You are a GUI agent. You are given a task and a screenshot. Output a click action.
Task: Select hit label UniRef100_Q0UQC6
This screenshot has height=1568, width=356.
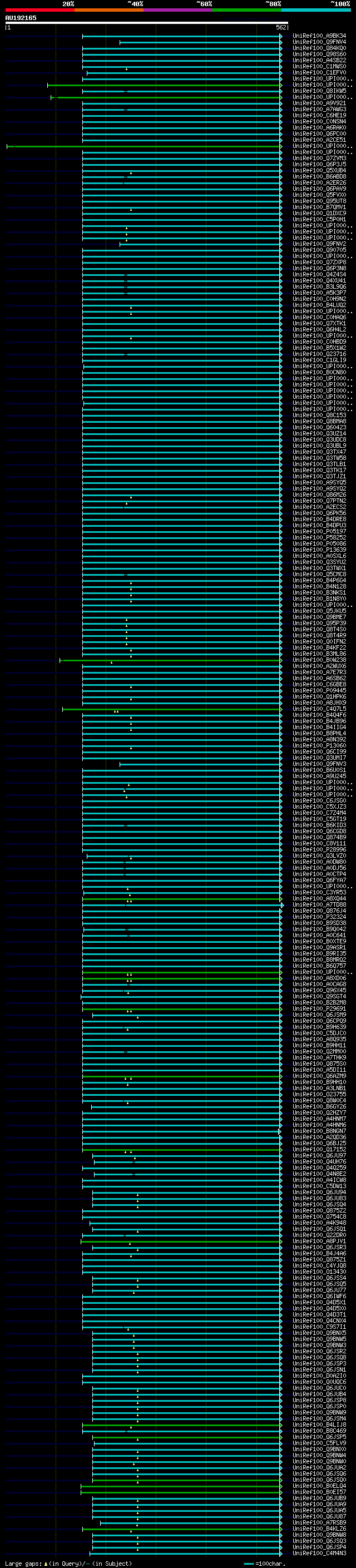[319, 1382]
